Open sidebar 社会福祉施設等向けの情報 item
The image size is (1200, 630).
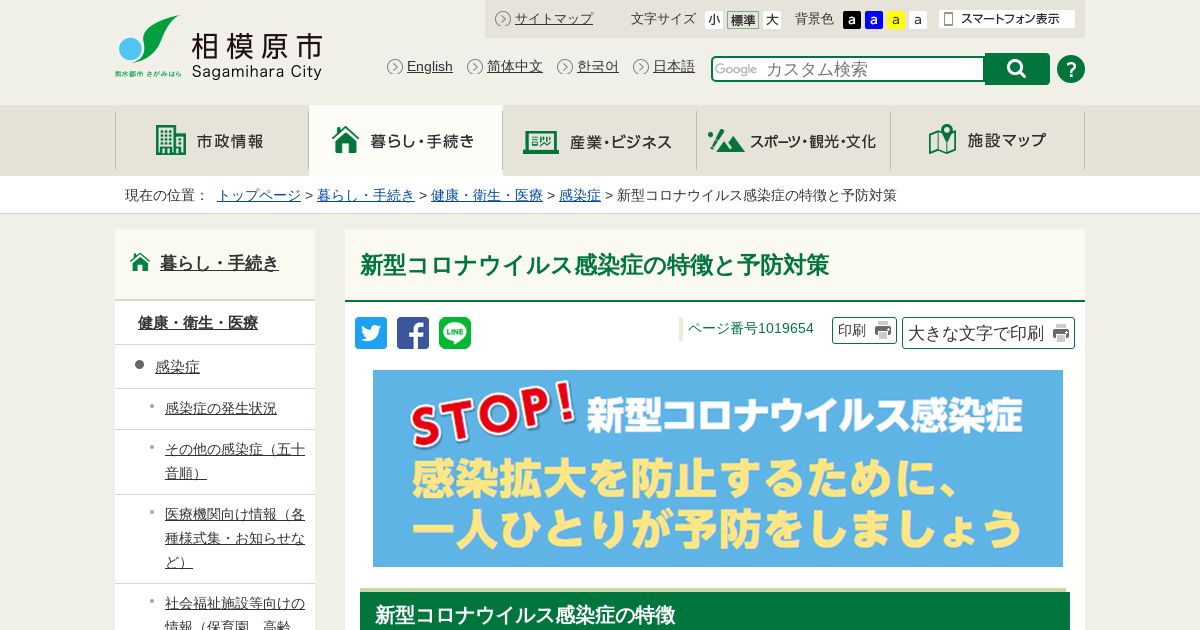coord(235,612)
